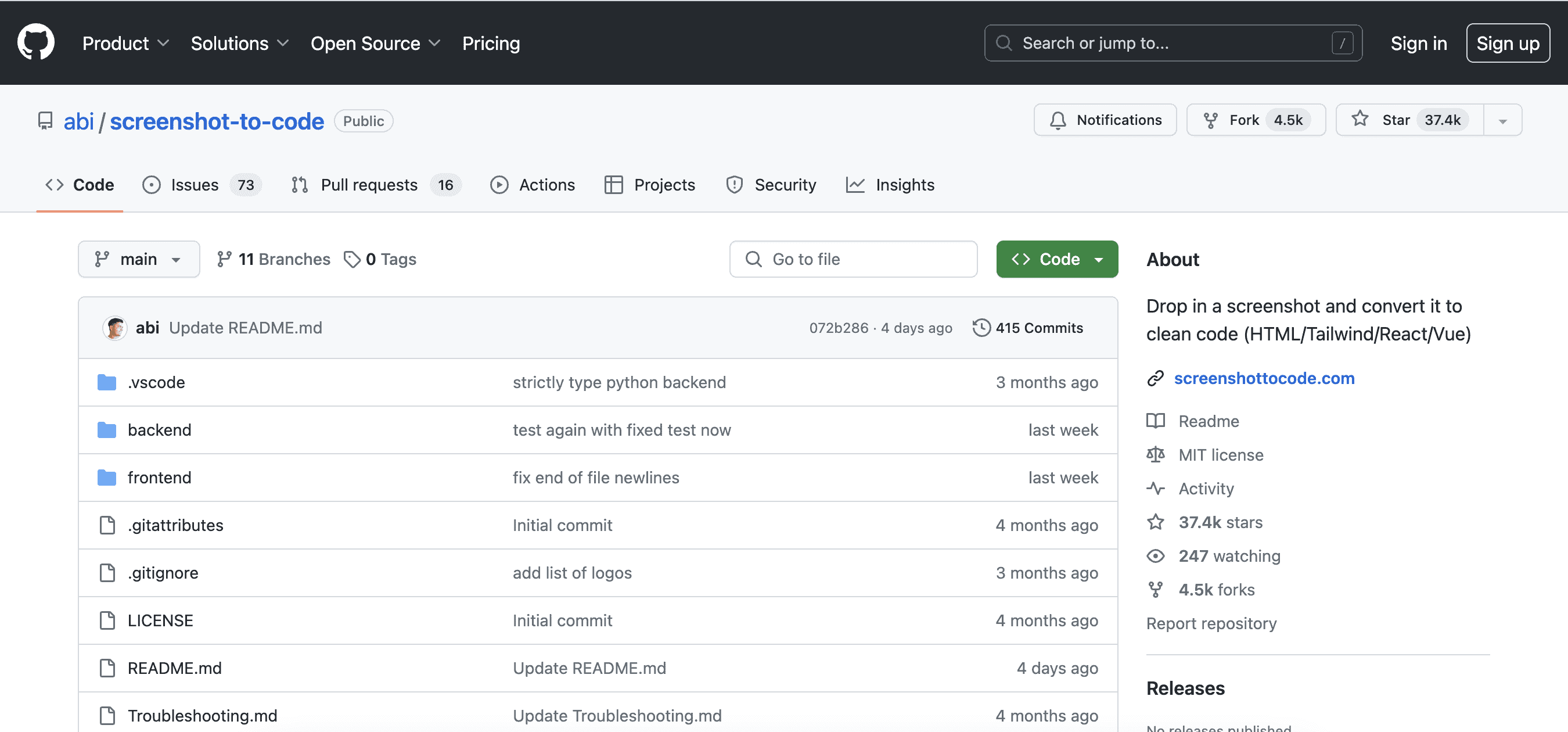Click the abi author name in commit row
This screenshot has width=1568, height=732.
click(148, 328)
